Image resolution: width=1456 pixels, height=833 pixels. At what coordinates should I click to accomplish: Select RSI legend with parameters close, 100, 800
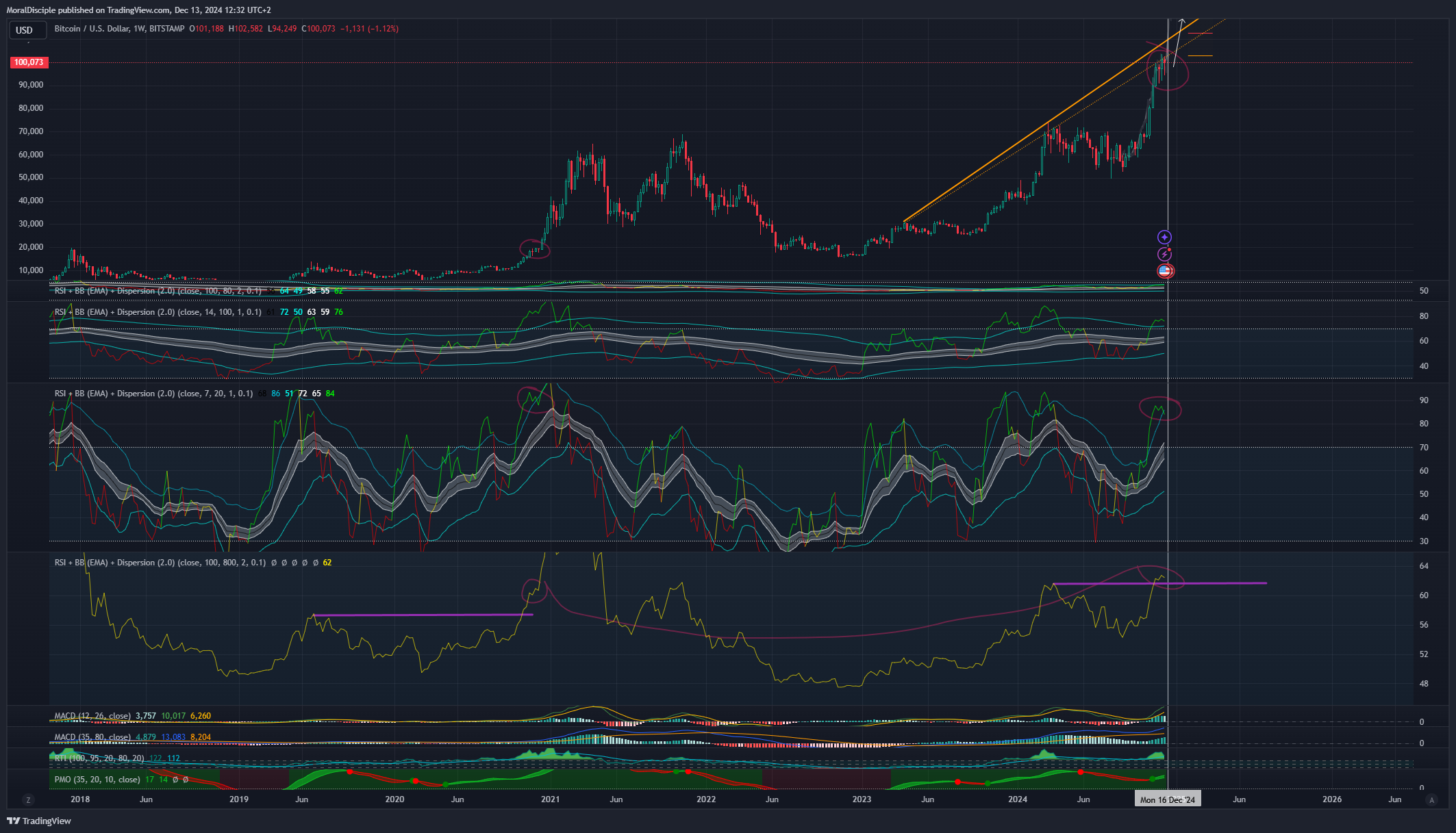point(160,563)
